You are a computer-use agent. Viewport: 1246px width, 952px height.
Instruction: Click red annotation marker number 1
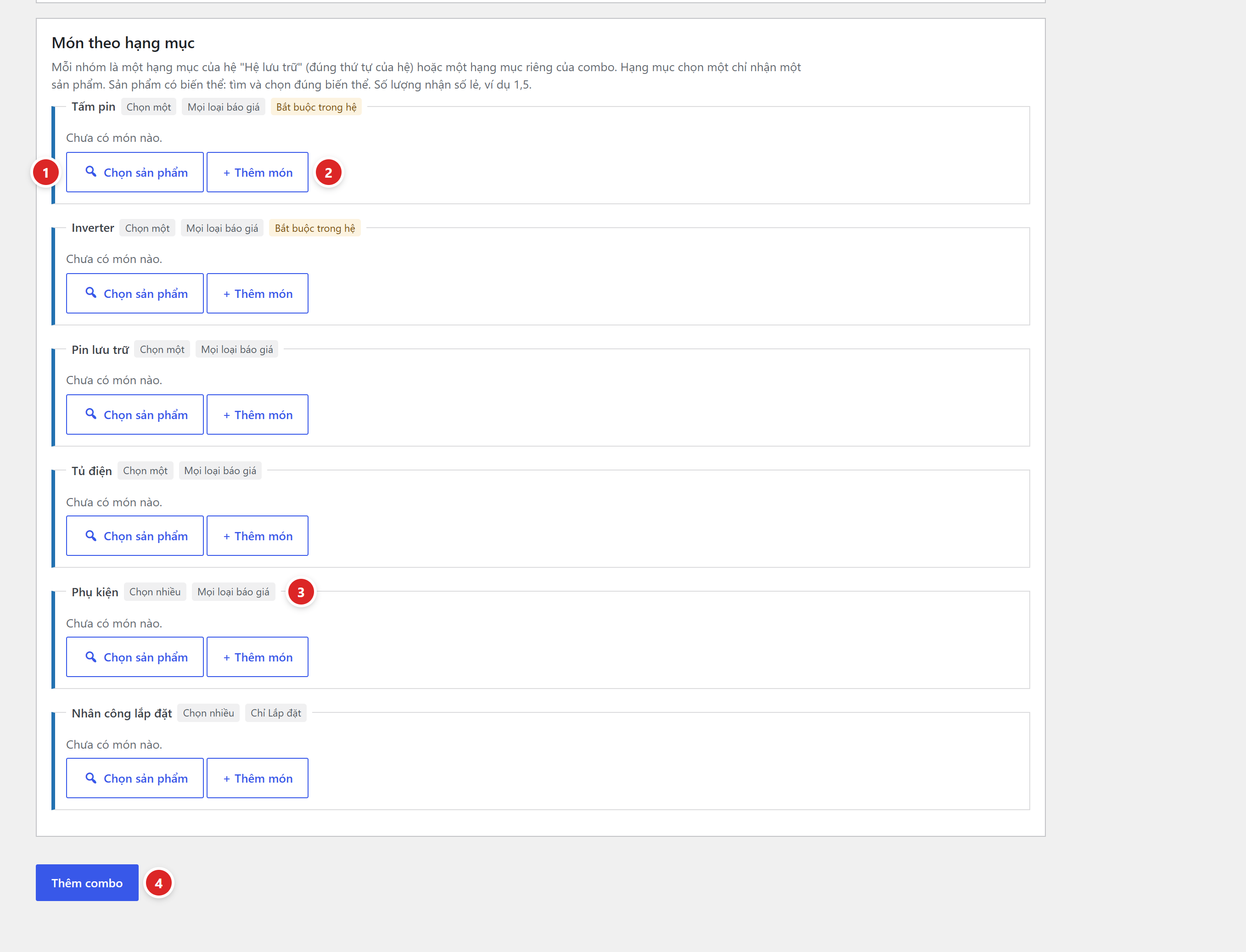(46, 173)
